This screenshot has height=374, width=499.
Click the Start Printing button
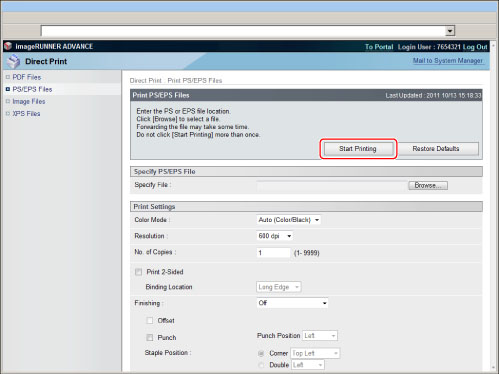[x=358, y=149]
